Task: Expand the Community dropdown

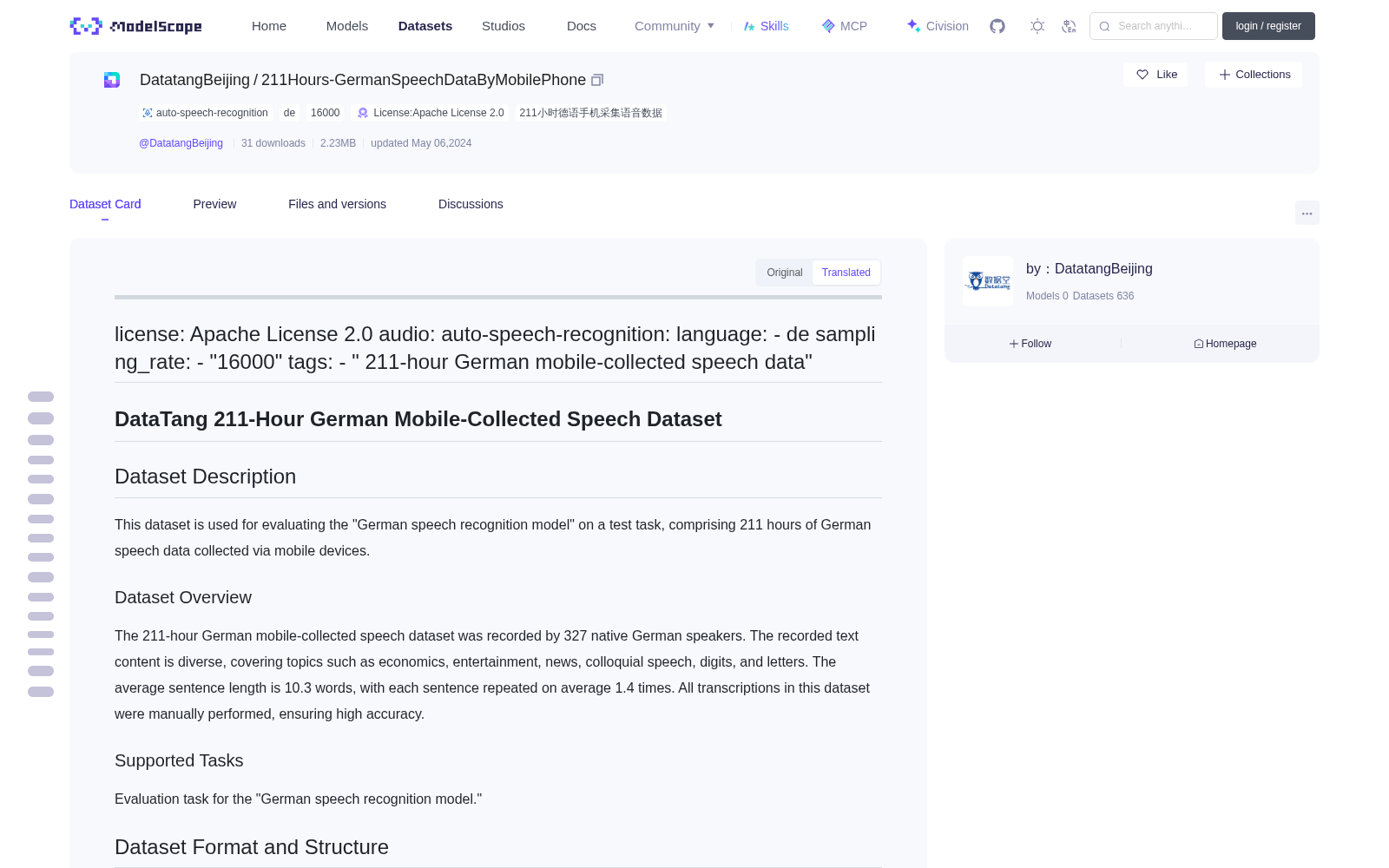Action: point(675,26)
